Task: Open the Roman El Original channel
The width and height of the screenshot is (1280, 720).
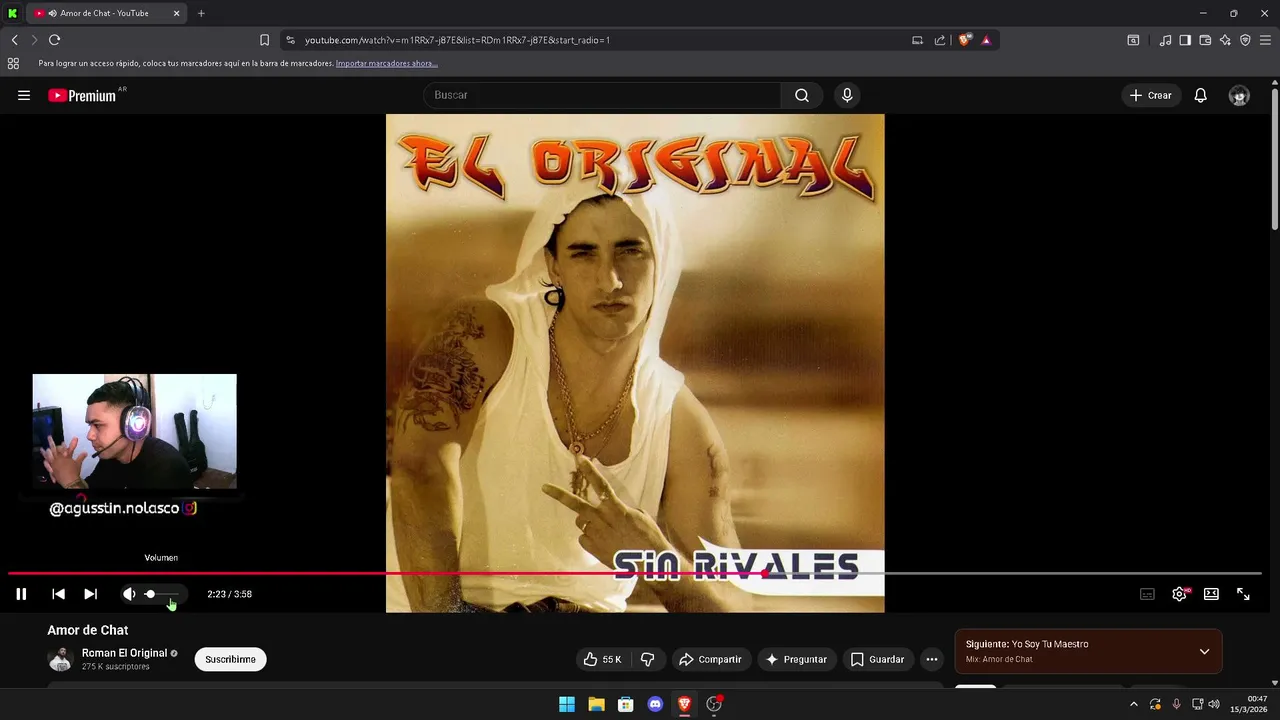Action: 124,653
